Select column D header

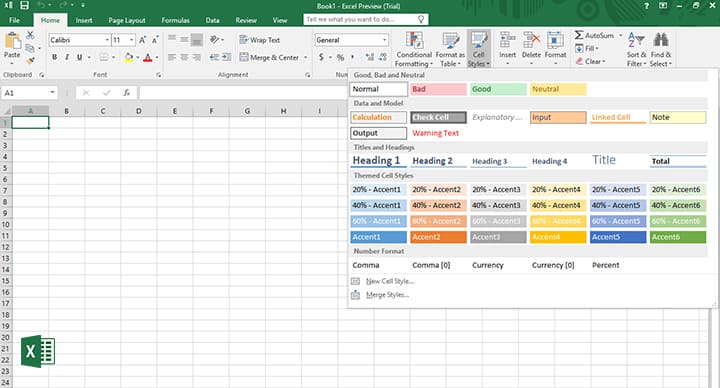[139, 111]
